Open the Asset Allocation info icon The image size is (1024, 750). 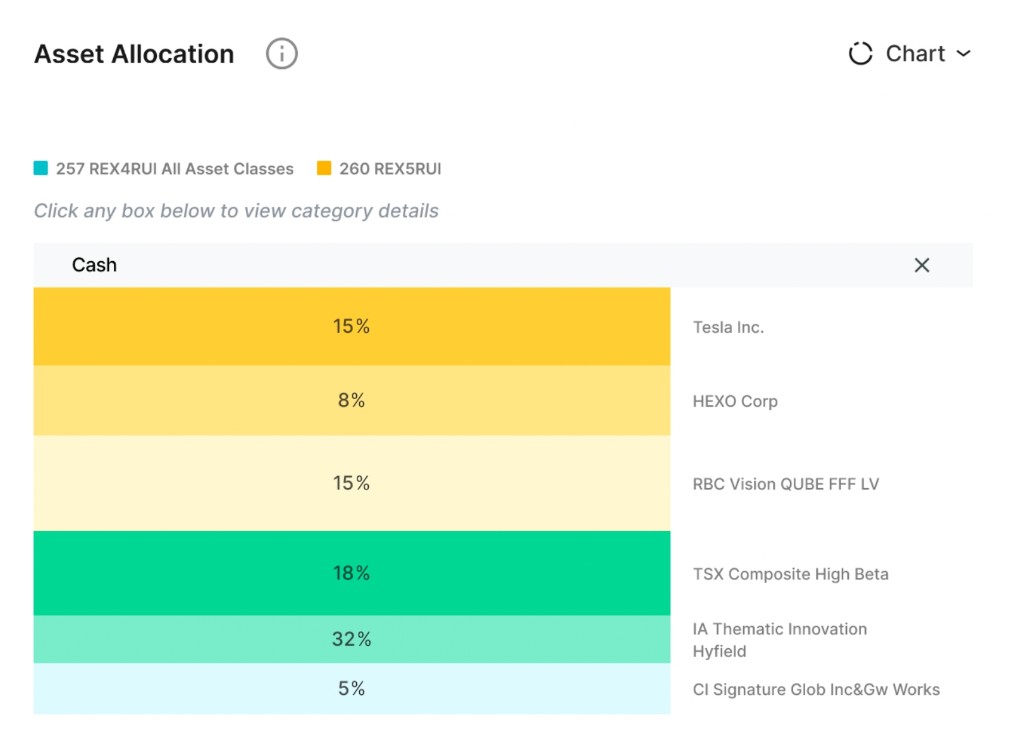[281, 54]
